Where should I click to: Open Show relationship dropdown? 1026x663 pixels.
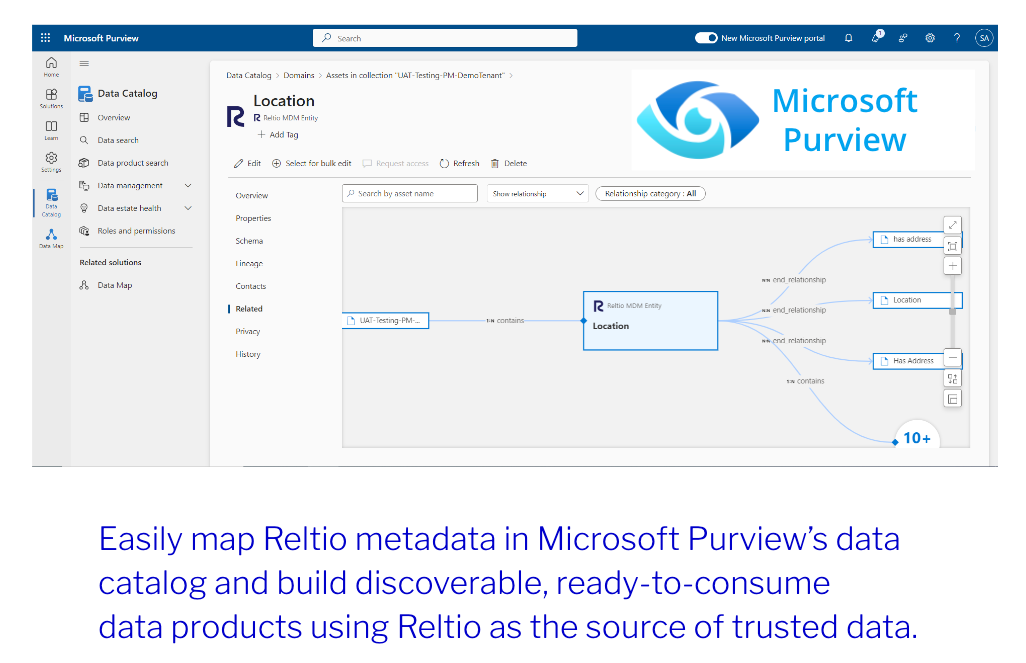point(537,194)
